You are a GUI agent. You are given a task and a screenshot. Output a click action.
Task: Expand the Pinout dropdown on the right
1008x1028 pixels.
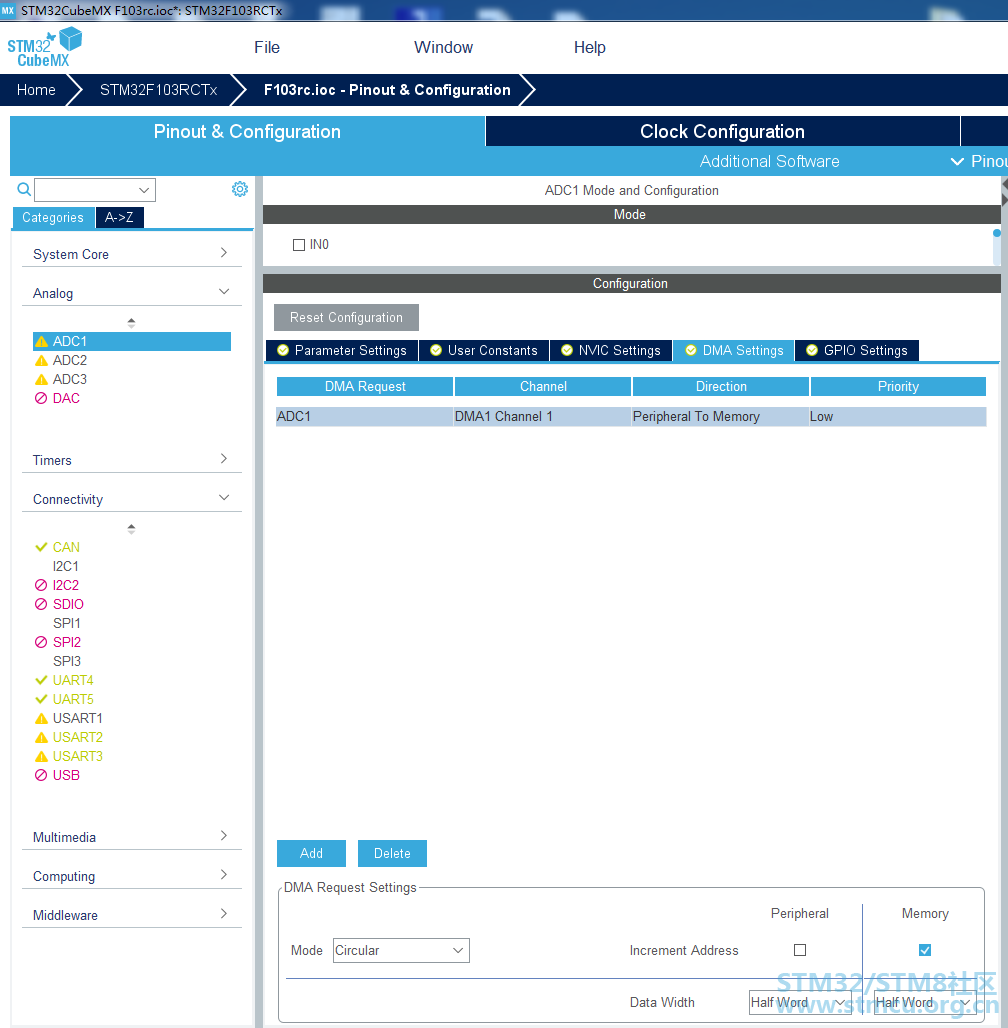(978, 161)
